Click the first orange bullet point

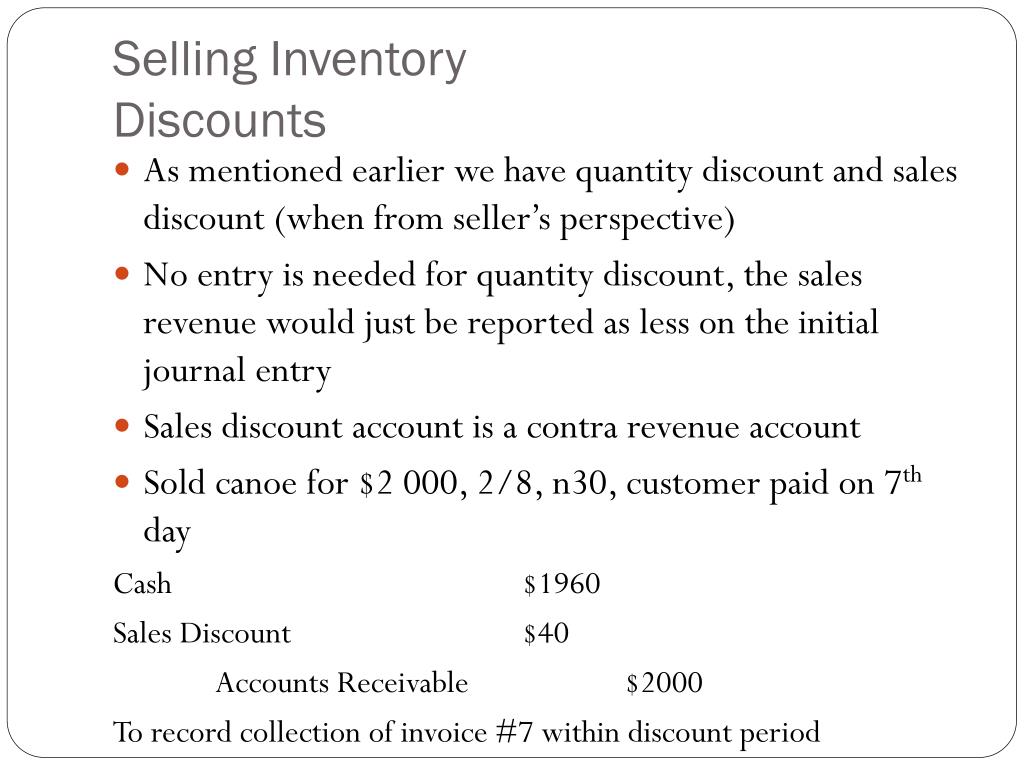point(122,170)
